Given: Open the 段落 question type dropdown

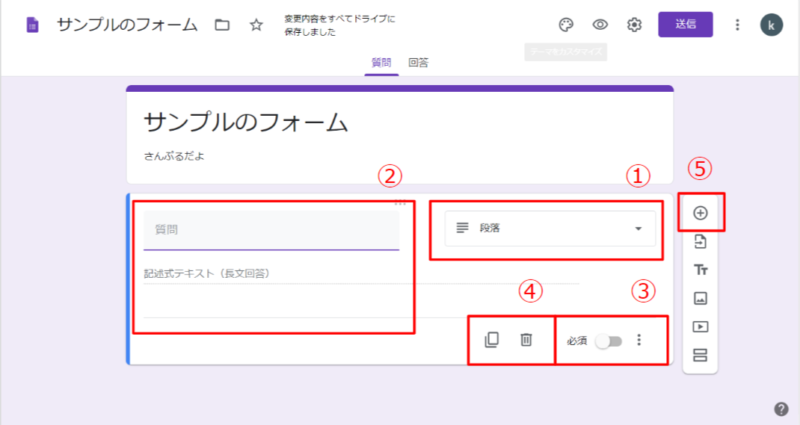Looking at the screenshot, I should click(x=547, y=228).
